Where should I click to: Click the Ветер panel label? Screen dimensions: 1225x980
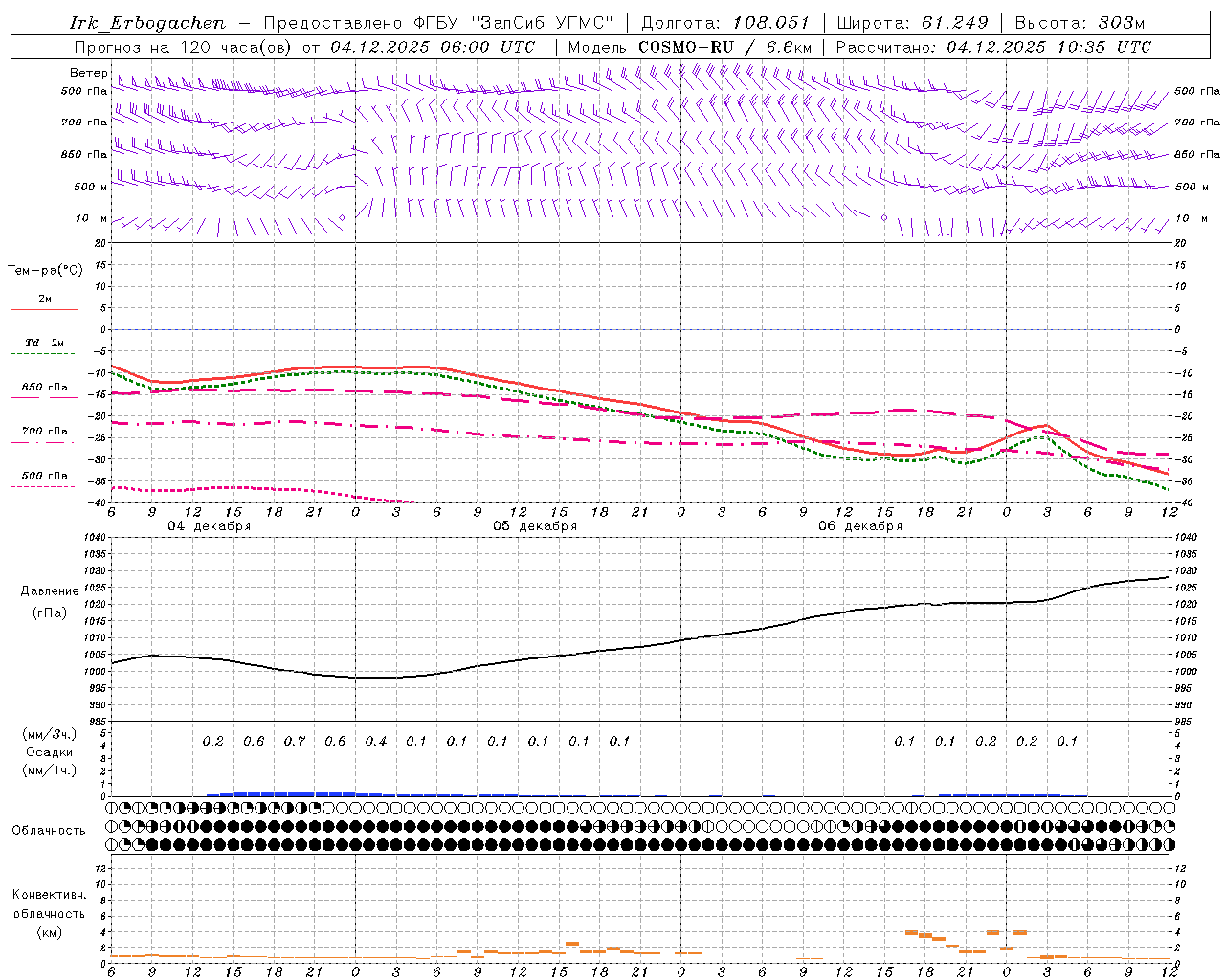tap(88, 73)
